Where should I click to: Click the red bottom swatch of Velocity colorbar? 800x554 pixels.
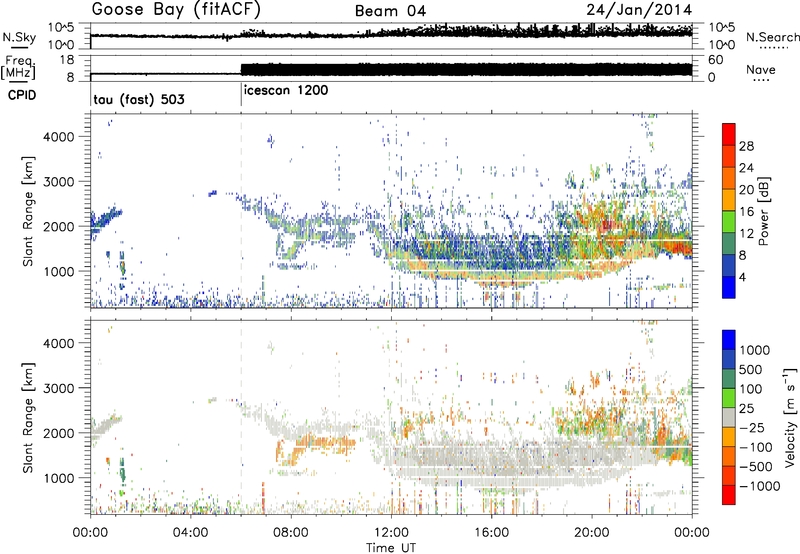pos(729,495)
